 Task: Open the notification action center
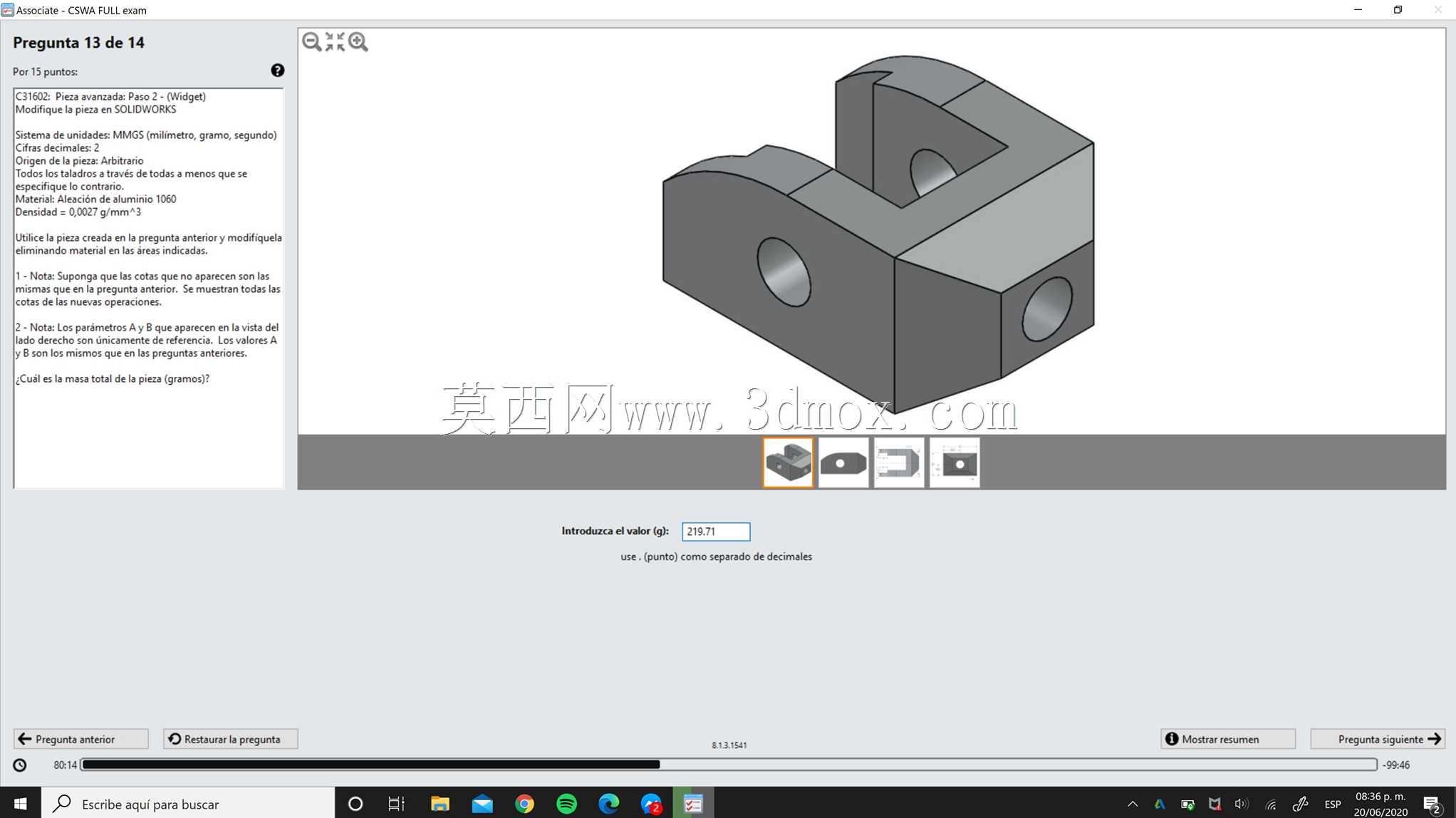coord(1433,804)
